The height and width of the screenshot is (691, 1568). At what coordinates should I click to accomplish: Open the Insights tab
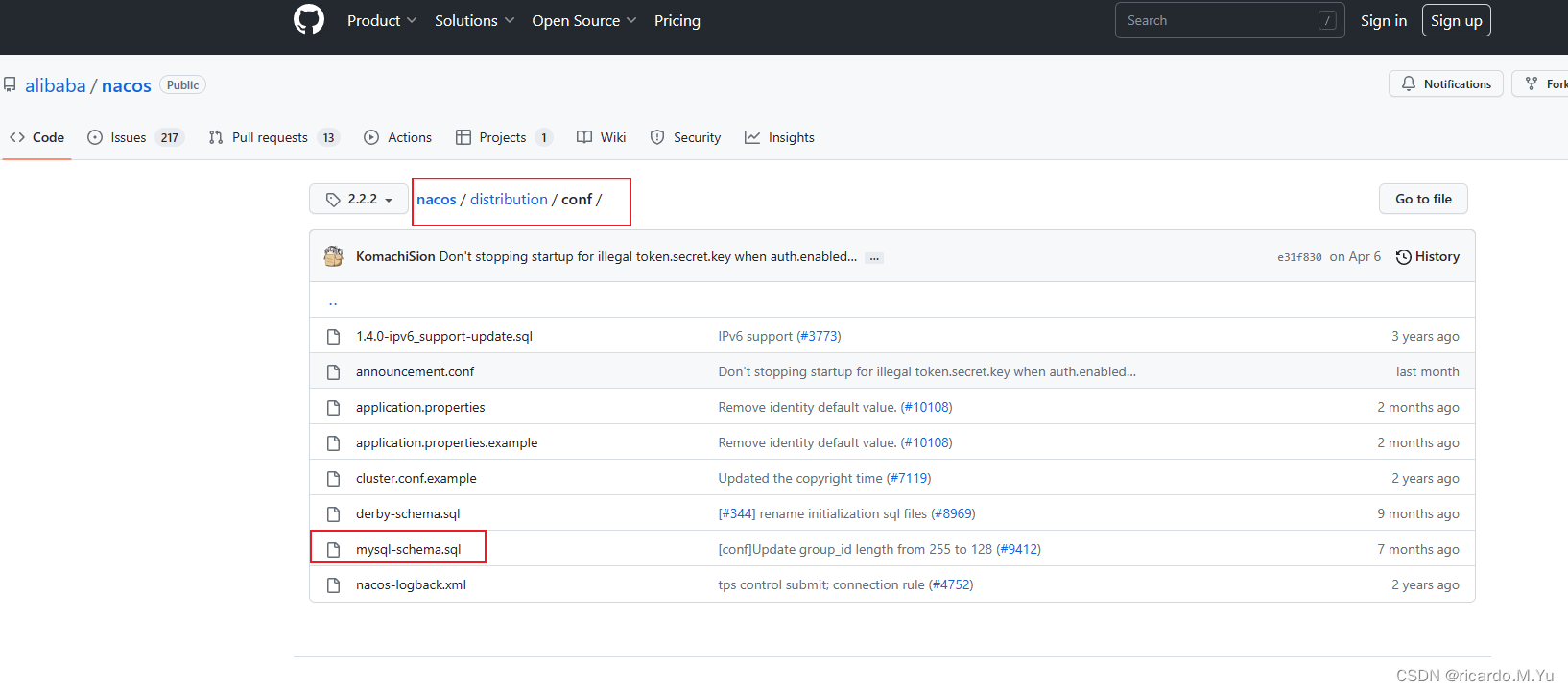(779, 137)
